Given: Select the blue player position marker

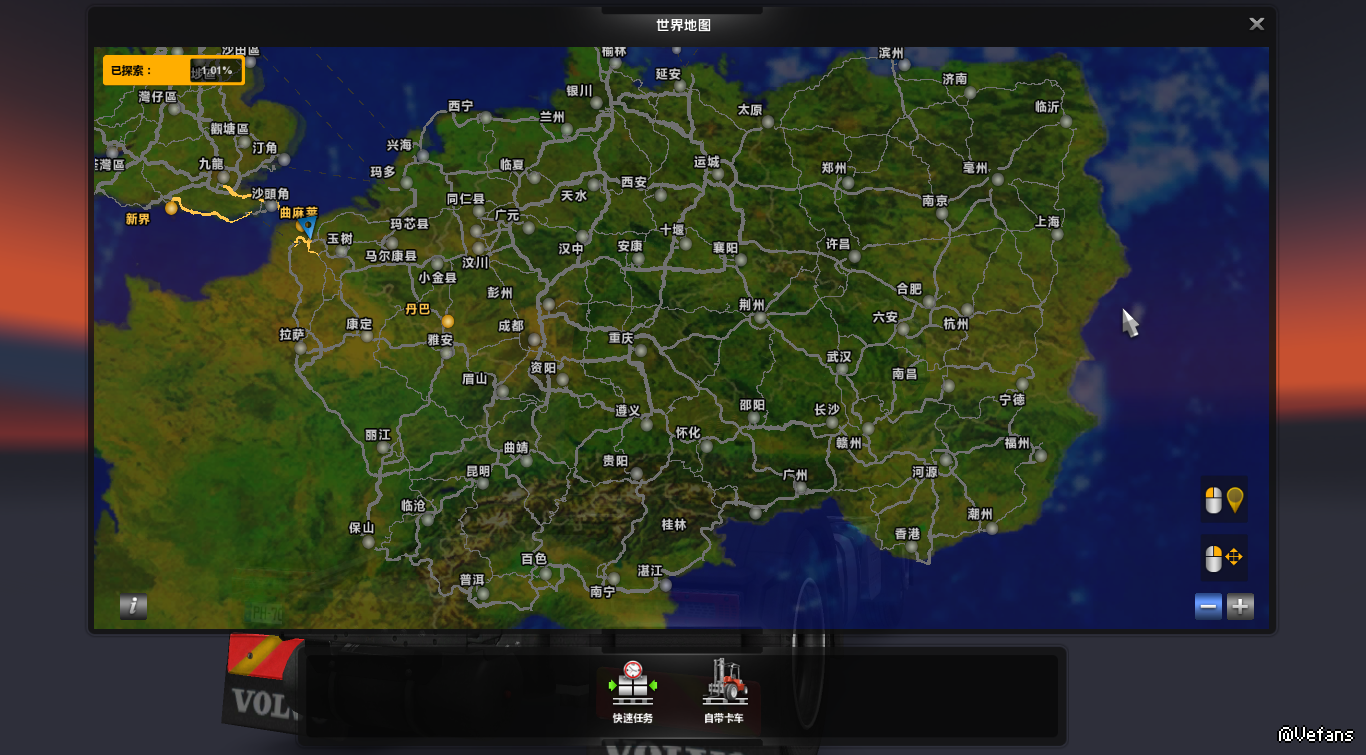Looking at the screenshot, I should coord(308,228).
